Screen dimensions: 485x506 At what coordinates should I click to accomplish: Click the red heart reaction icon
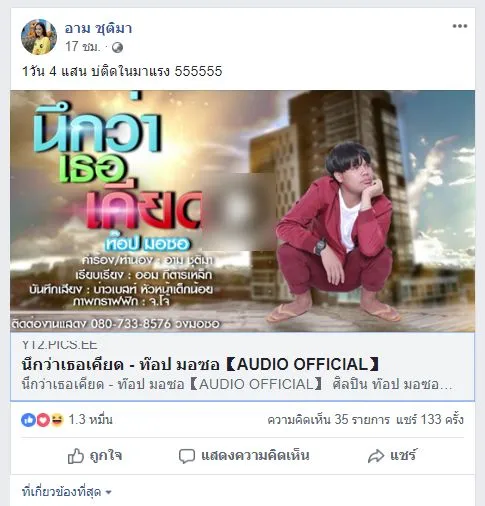point(43,420)
